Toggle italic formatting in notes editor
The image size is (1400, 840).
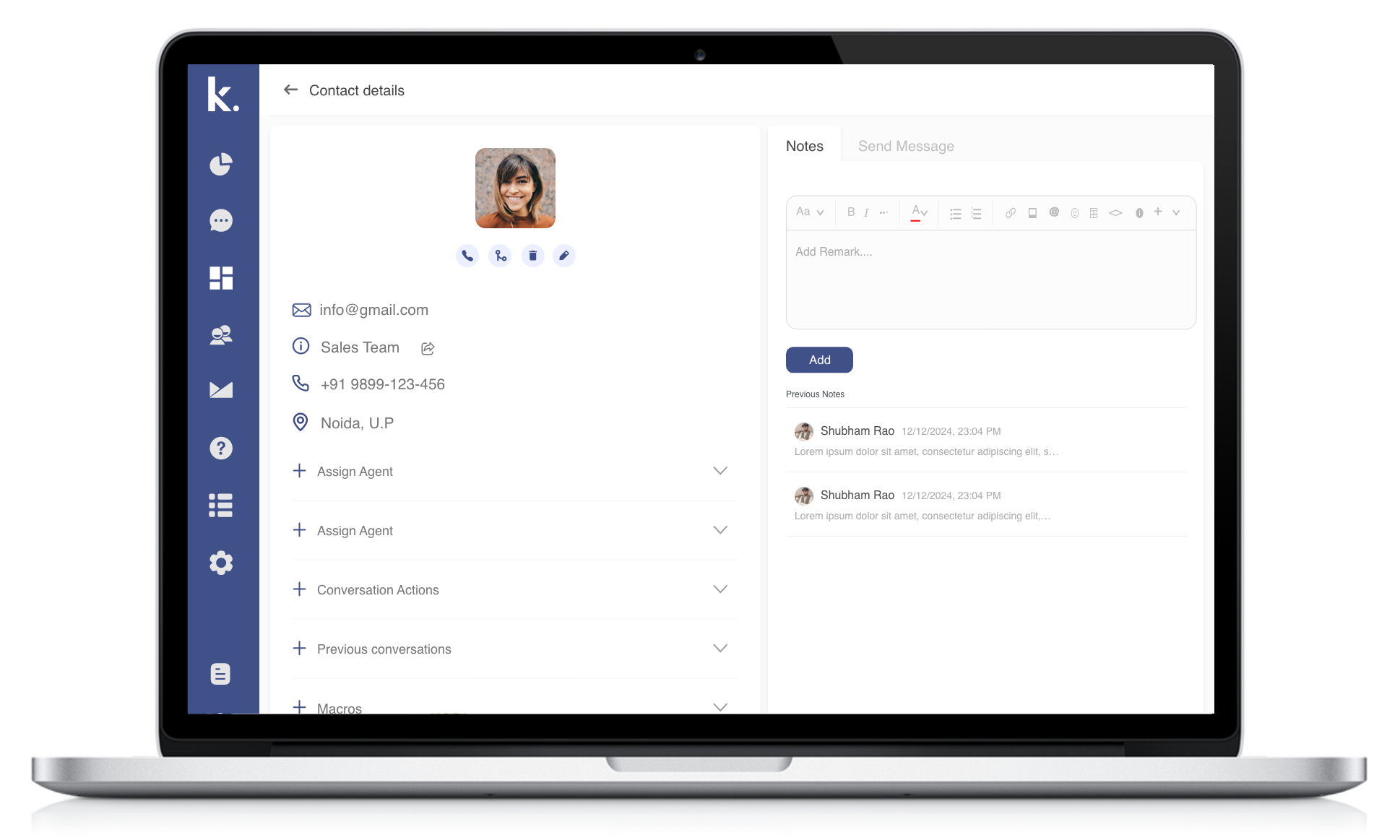[866, 212]
